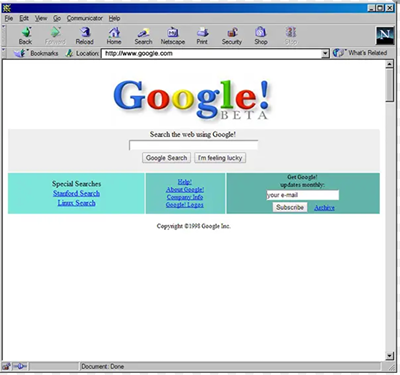The height and width of the screenshot is (375, 400).
Task: Open the File menu
Action: click(x=9, y=18)
